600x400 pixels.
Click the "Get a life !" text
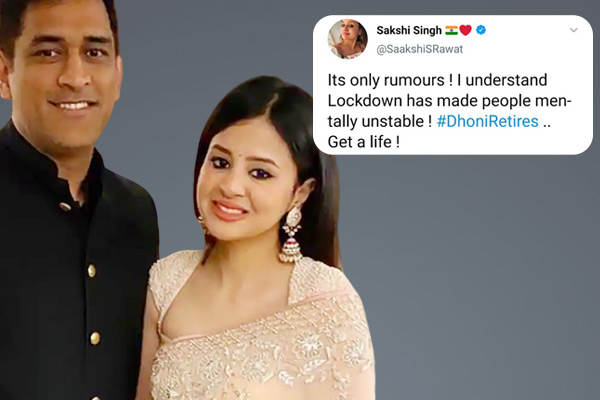click(364, 142)
